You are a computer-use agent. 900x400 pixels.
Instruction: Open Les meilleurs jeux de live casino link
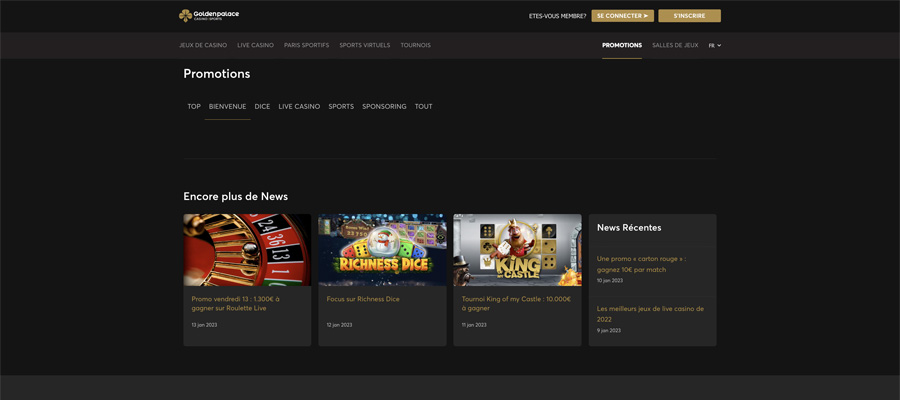coord(650,314)
